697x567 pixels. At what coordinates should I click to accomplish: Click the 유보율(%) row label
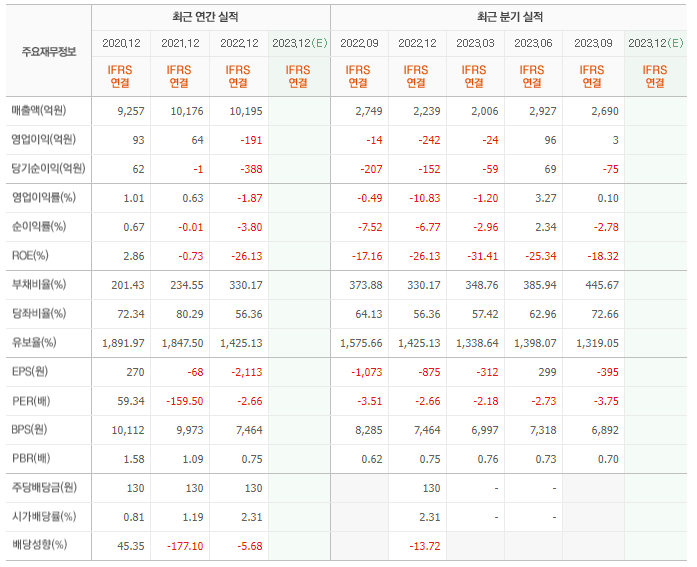coord(34,343)
